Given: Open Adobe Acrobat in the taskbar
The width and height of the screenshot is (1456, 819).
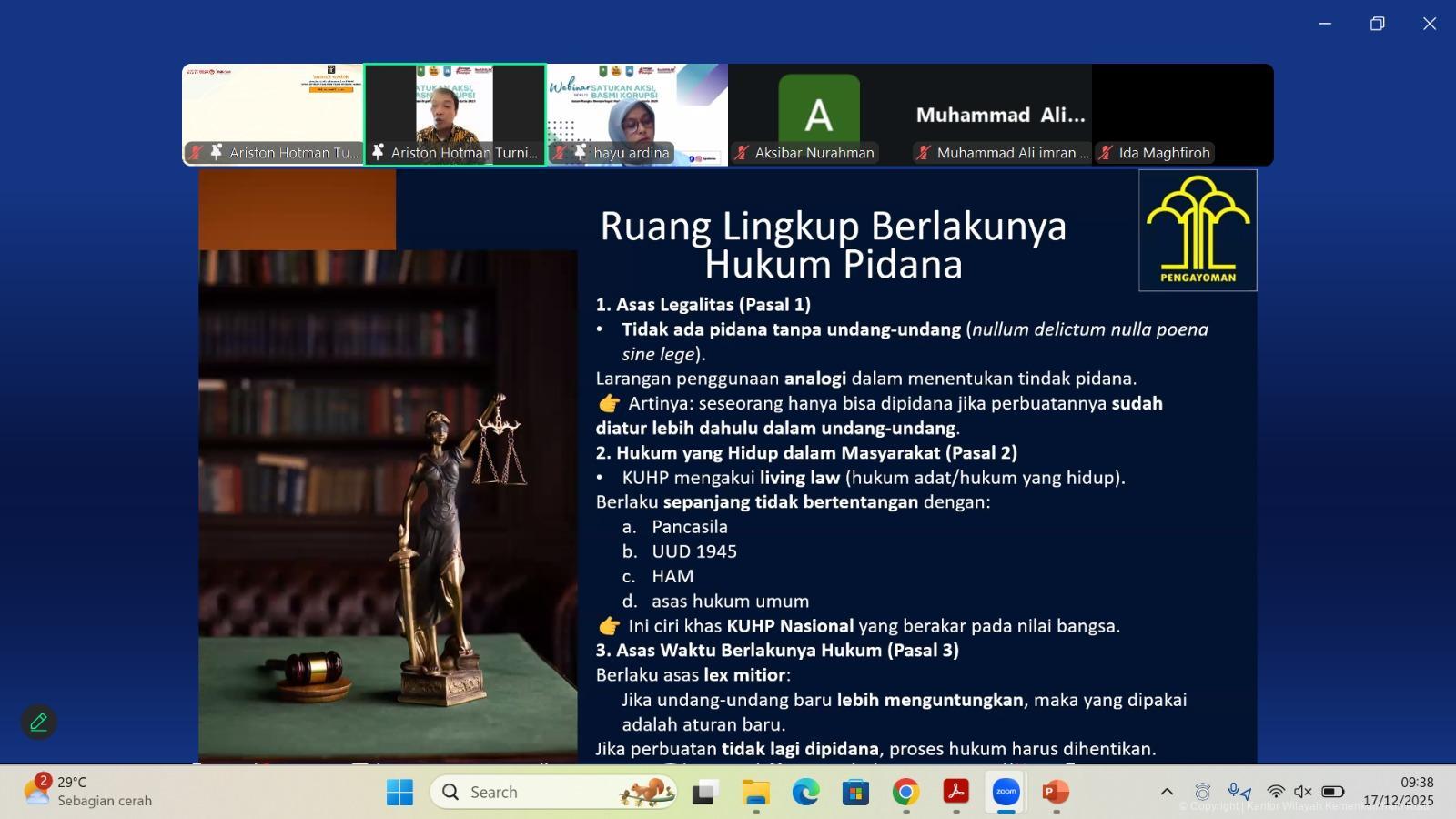Looking at the screenshot, I should 955,792.
